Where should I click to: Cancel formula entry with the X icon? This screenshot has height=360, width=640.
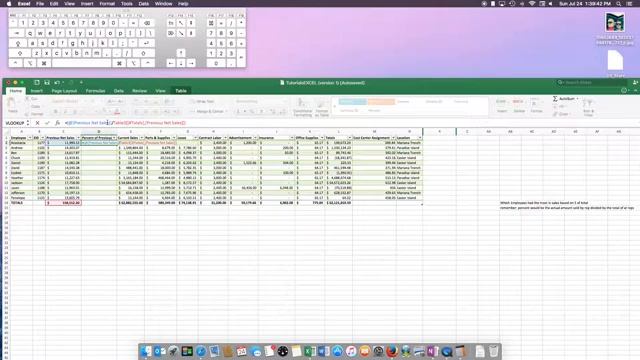[38, 123]
